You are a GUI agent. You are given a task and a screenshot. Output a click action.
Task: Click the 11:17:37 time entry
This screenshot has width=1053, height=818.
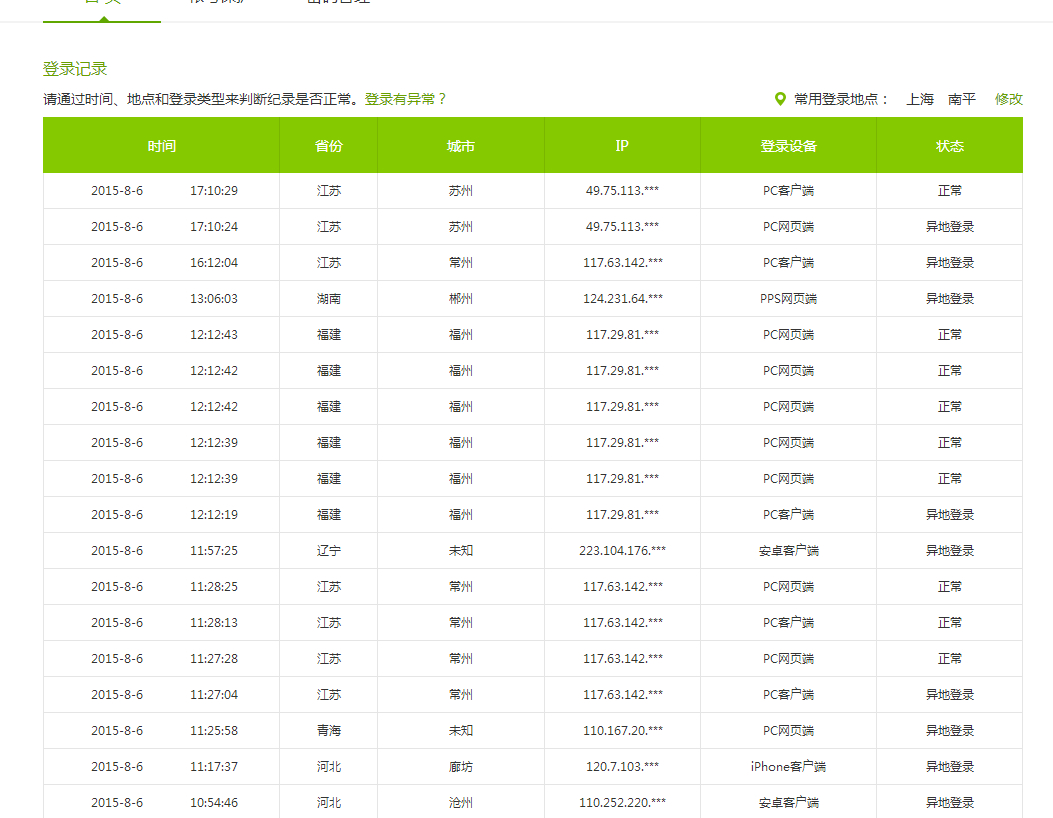(x=214, y=767)
